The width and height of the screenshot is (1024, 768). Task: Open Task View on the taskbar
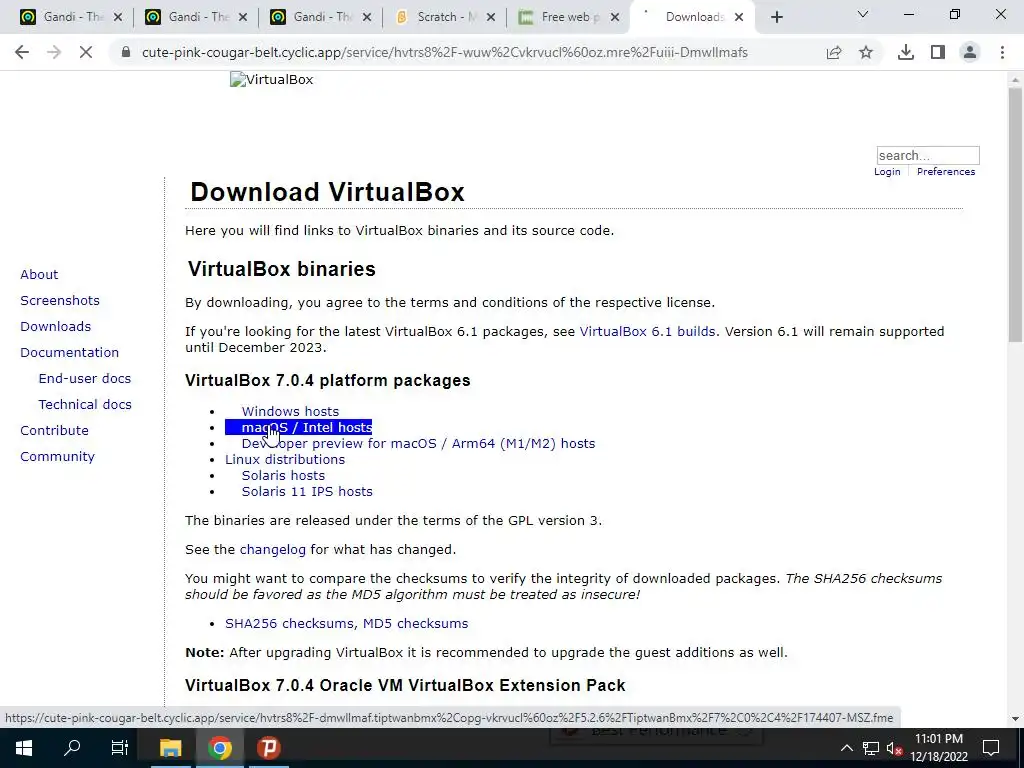pos(120,748)
